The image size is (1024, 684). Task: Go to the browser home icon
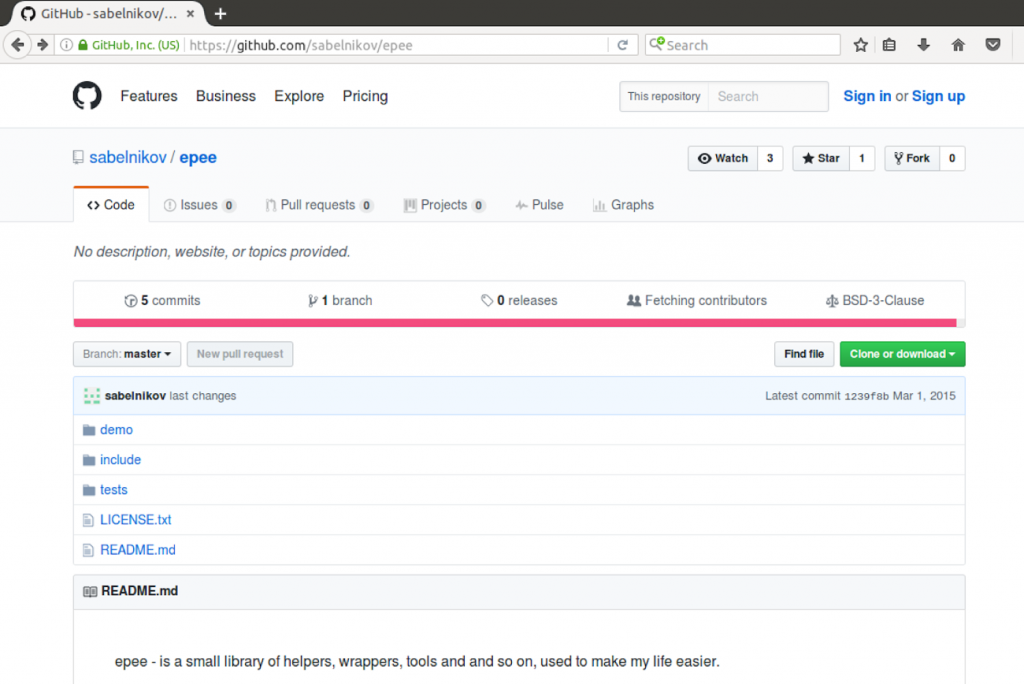click(957, 45)
